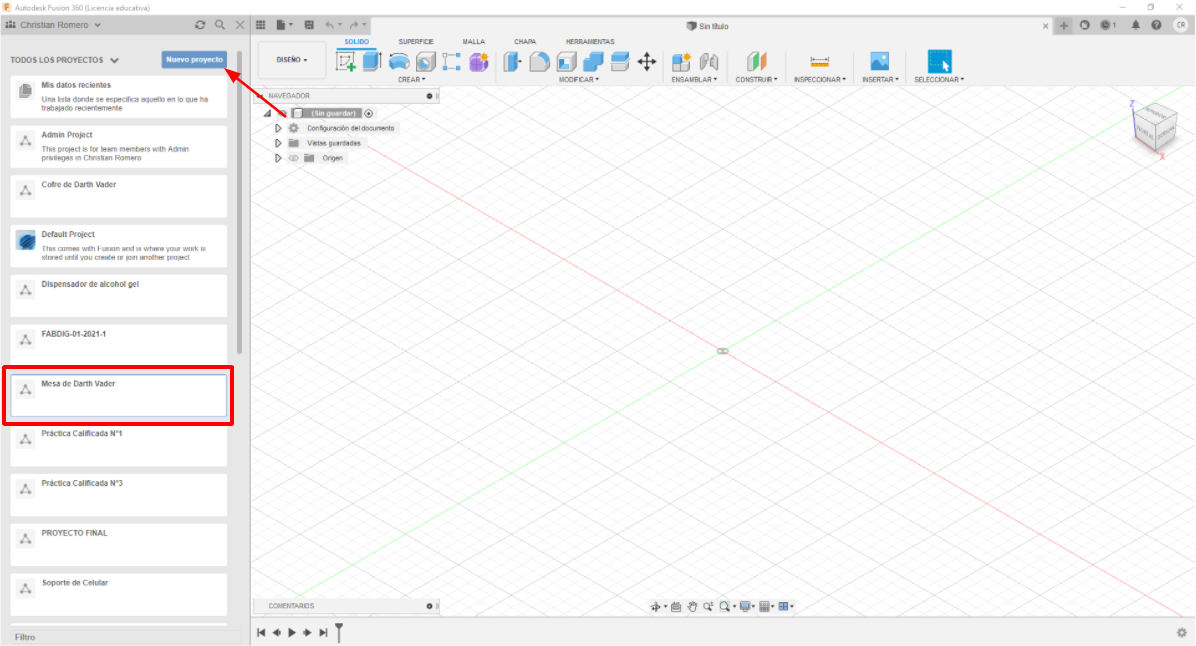Select the Extrude tool
The image size is (1196, 646).
point(372,62)
